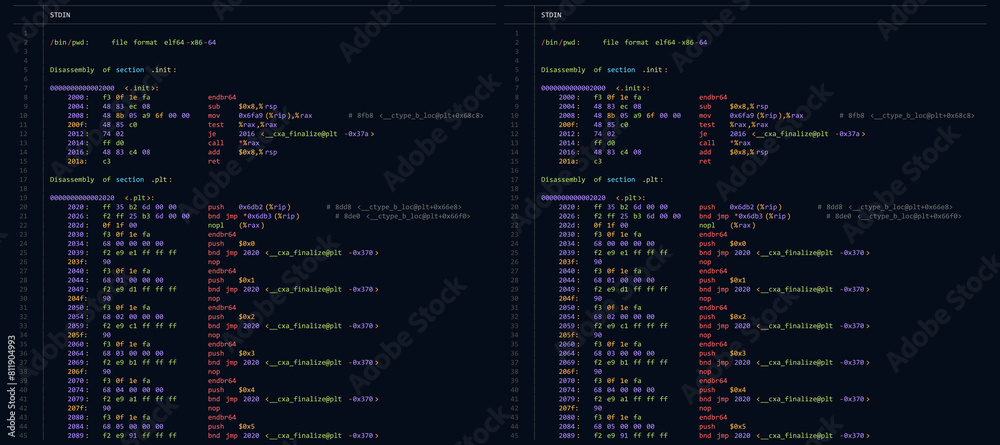The width and height of the screenshot is (1000, 445).
Task: Click 'push $0x0' in right pane
Action: 723,244
